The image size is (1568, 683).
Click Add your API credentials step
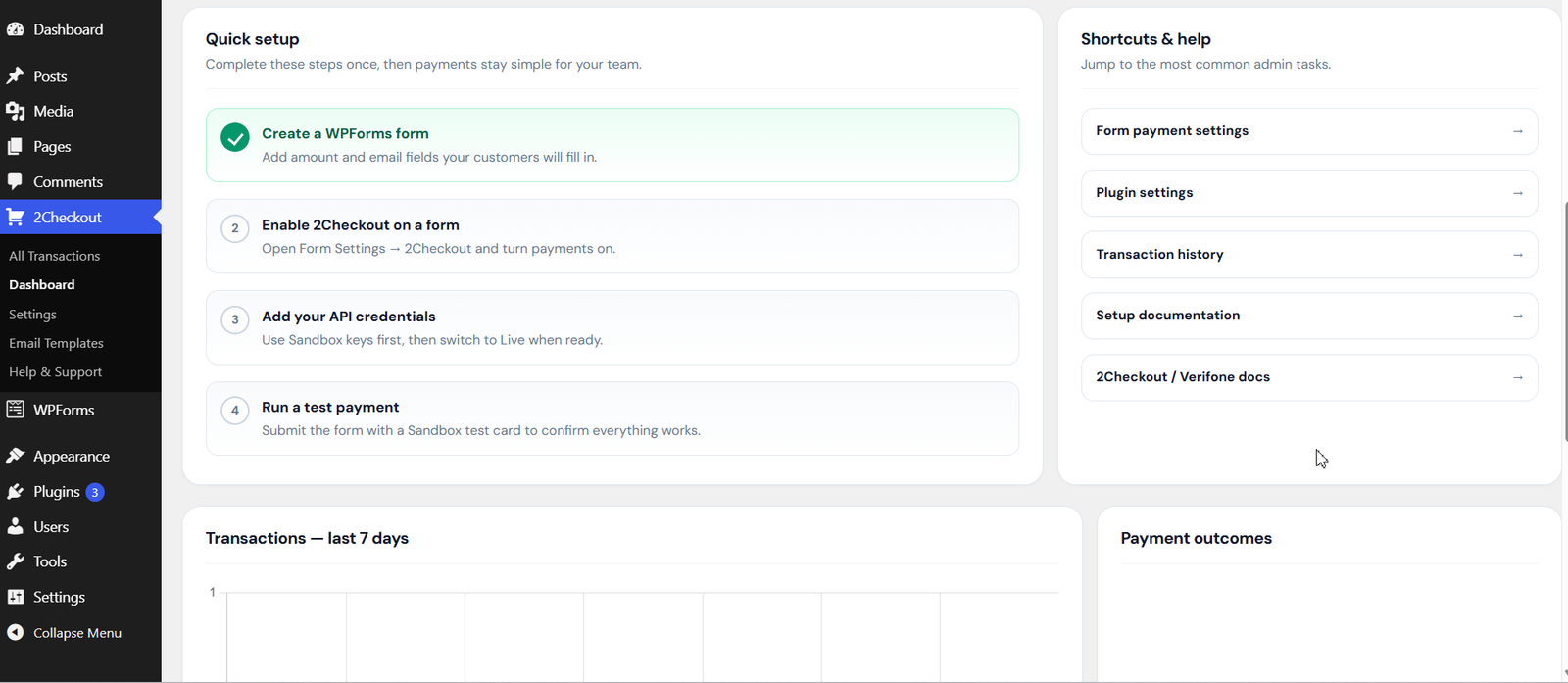tap(612, 327)
